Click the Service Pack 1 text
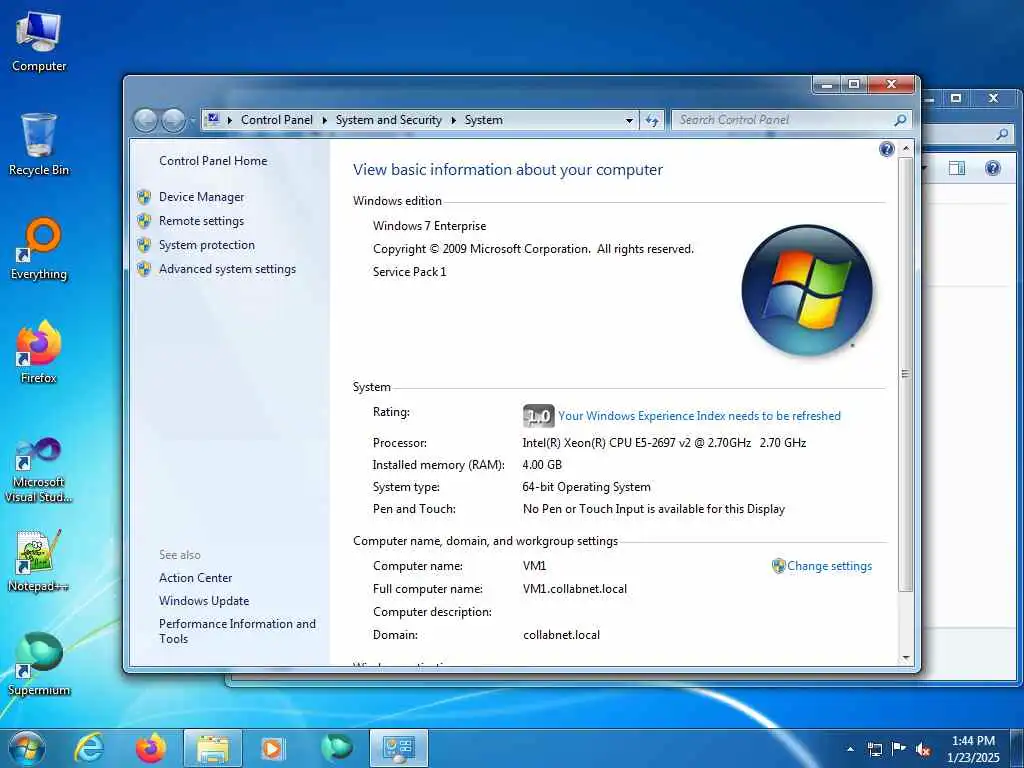Screen dimensions: 1024x768 409,272
